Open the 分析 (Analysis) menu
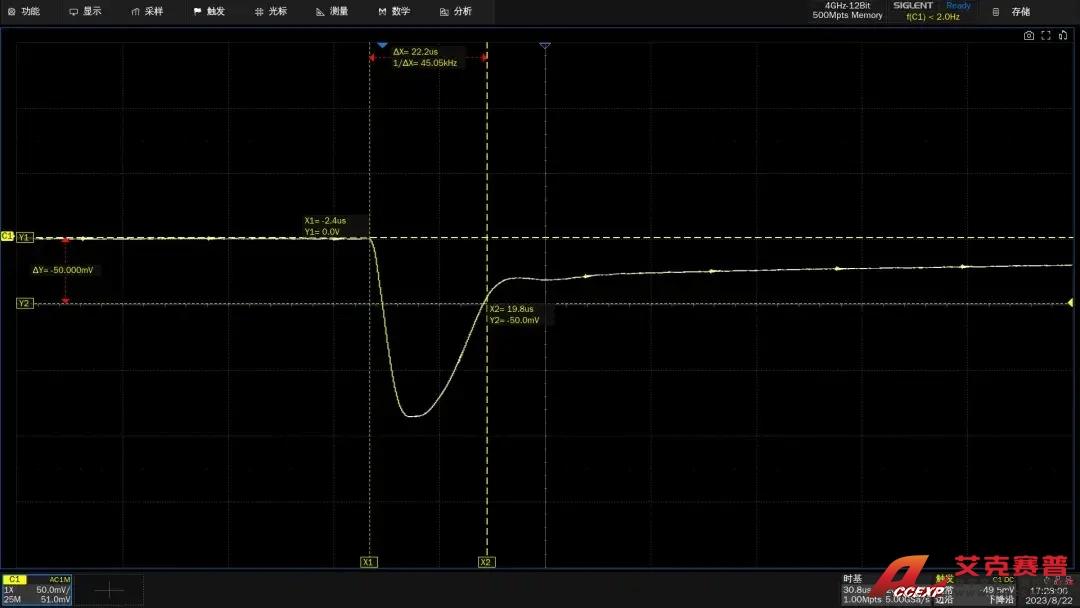Screen dimensions: 1080x608 tap(456, 11)
